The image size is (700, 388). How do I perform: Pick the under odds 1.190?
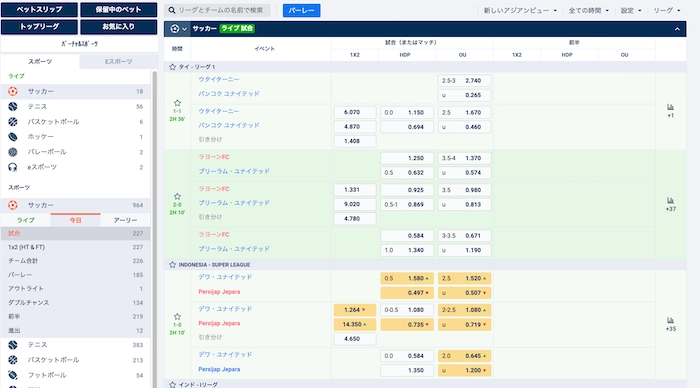point(464,250)
